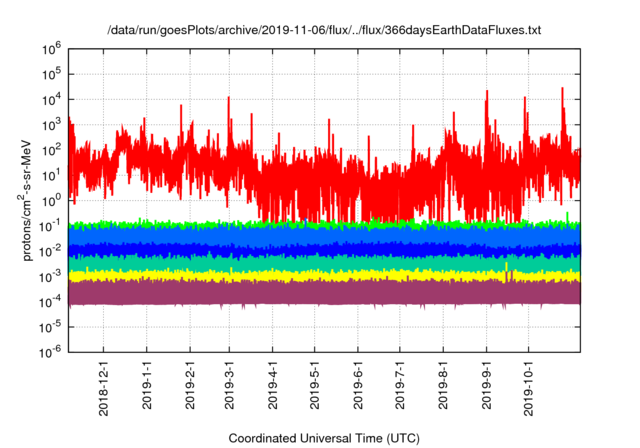Screen dimensions: 640x448
Task: Click the 10^4 y-axis tick label
Action: click(51, 100)
